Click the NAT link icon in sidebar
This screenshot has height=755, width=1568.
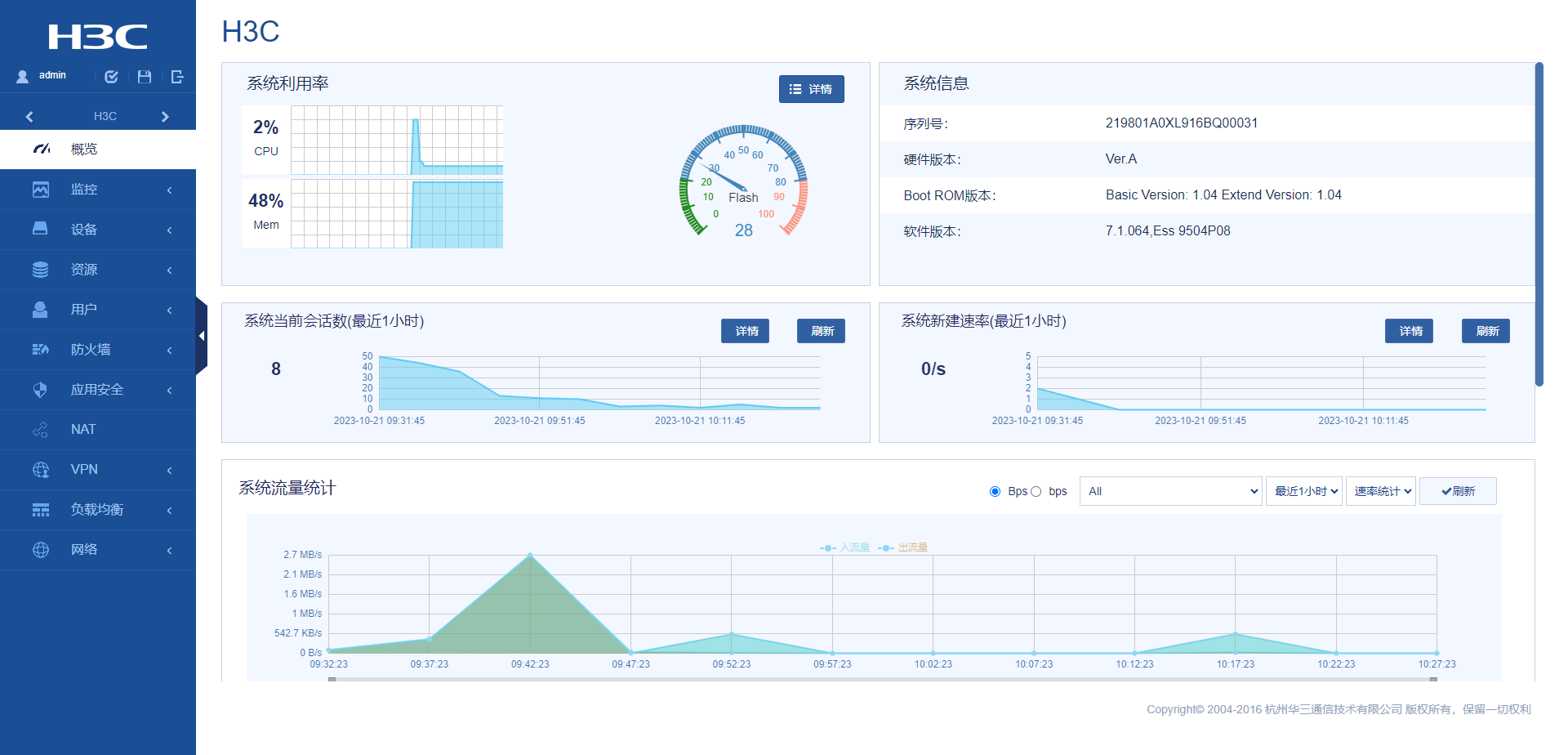pyautogui.click(x=40, y=430)
